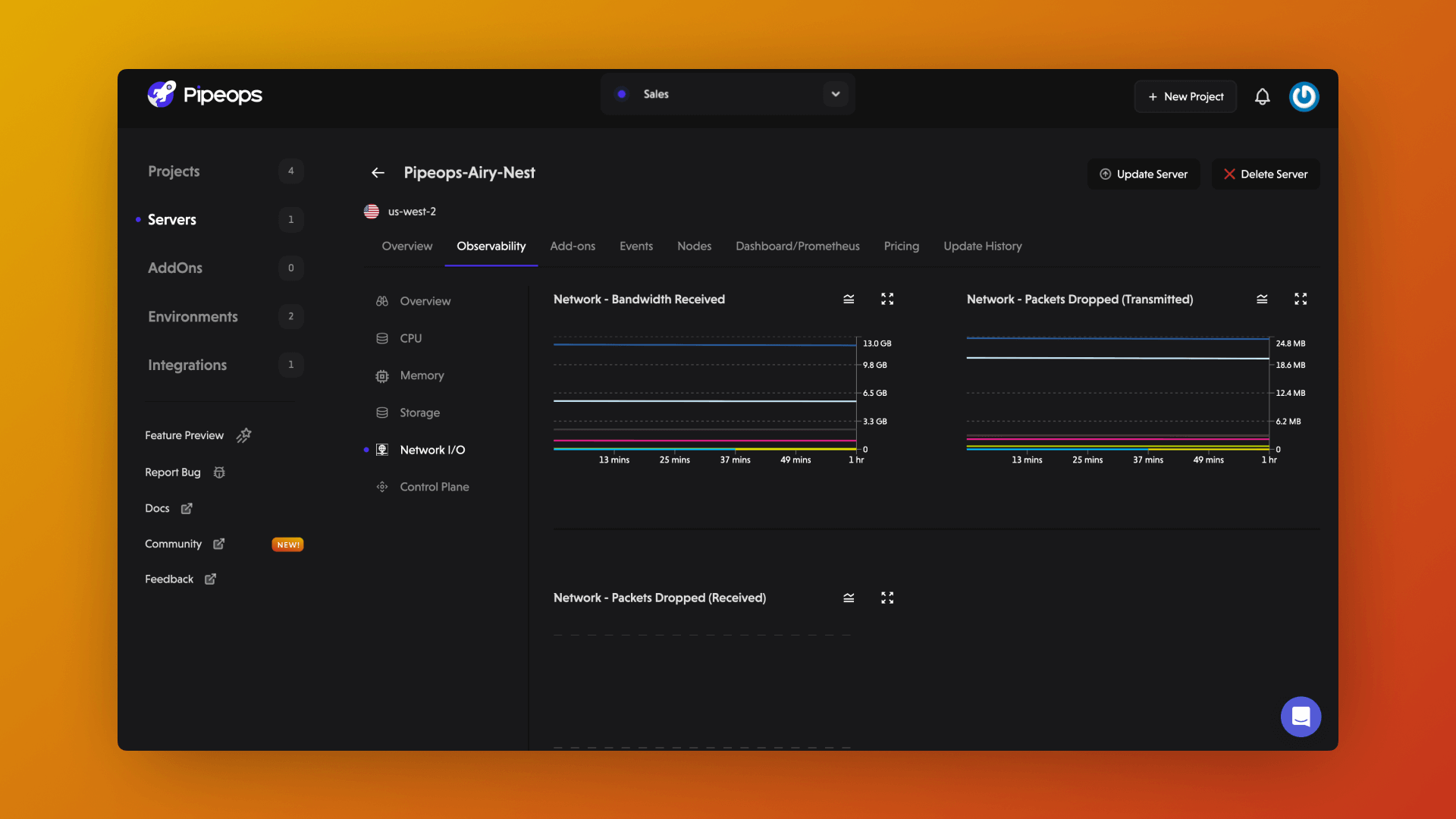The image size is (1456, 819).
Task: Click the Community external link icon
Action: [x=218, y=544]
